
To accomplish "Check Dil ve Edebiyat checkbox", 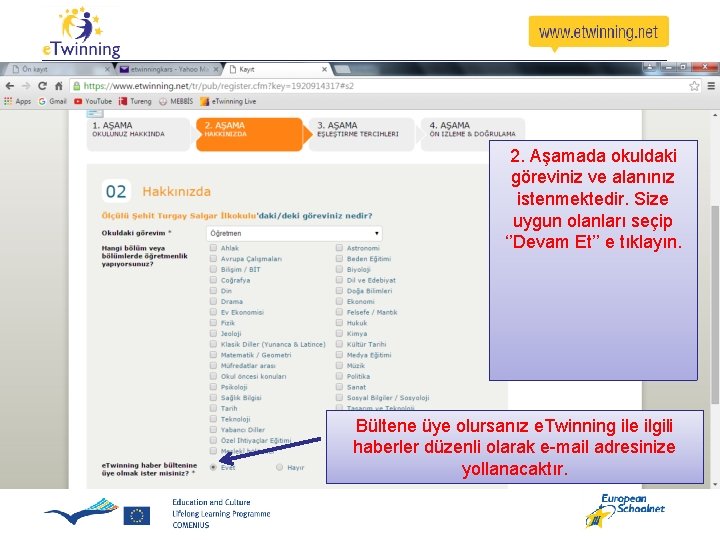I will tap(339, 280).
